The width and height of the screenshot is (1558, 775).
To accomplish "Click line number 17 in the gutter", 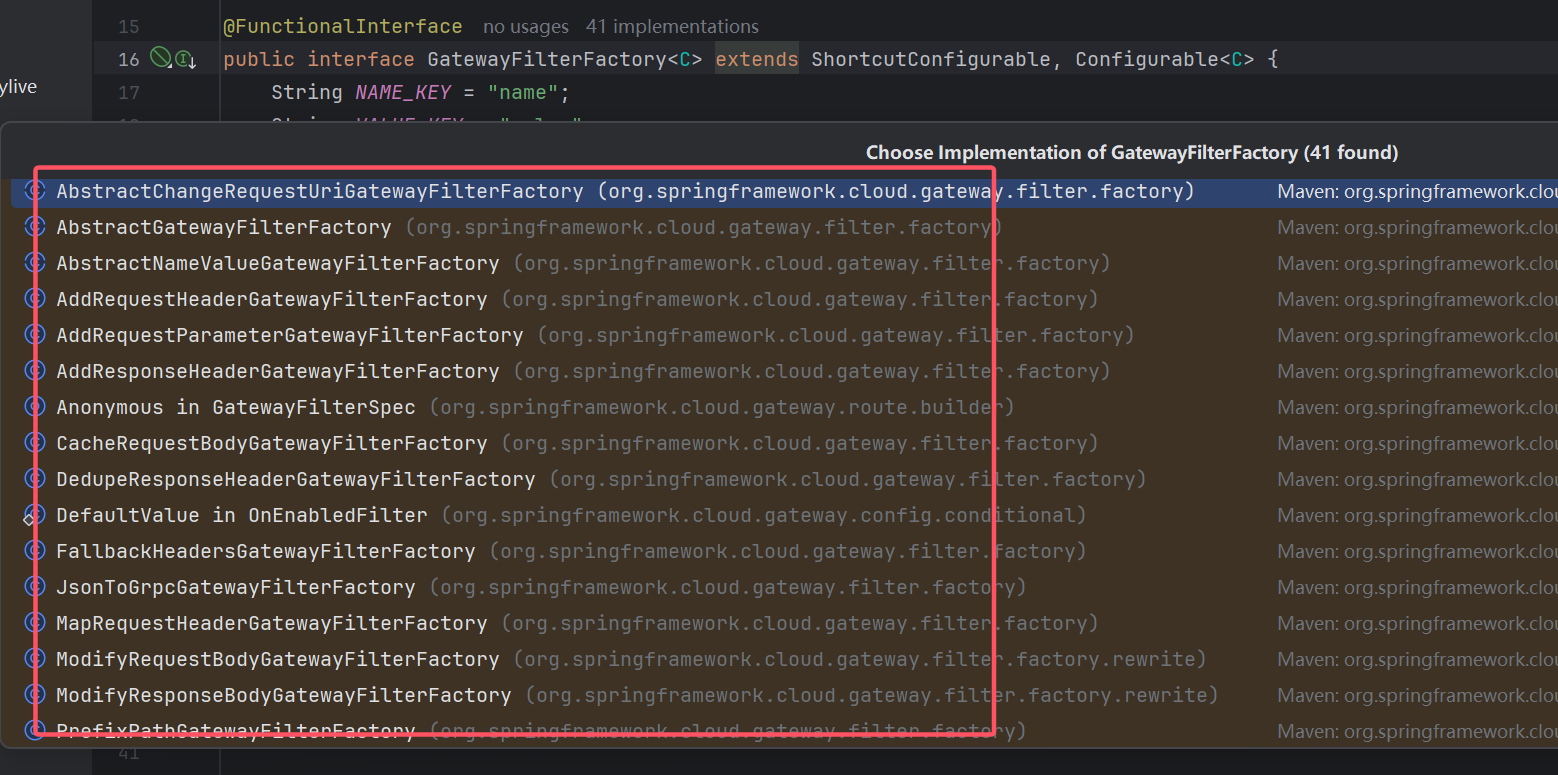I will pyautogui.click(x=129, y=93).
